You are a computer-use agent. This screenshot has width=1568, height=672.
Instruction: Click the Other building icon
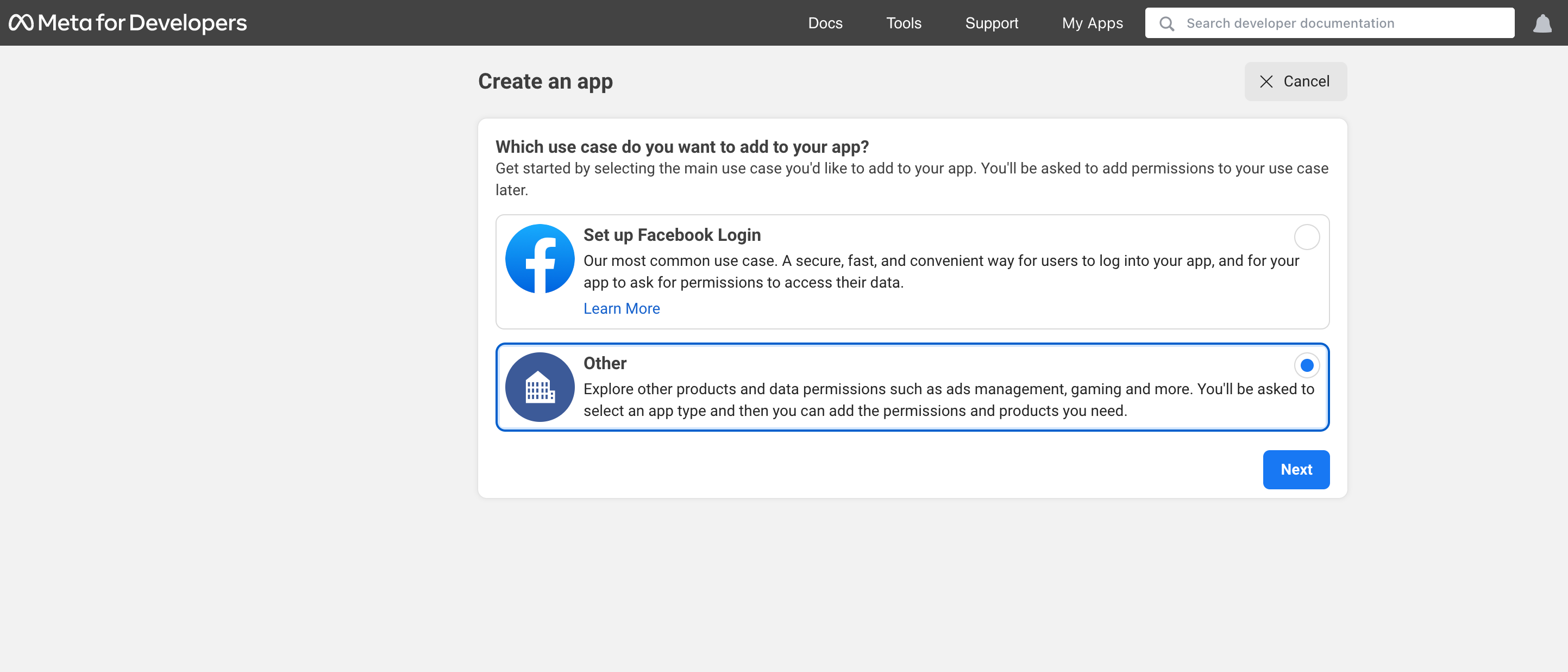pyautogui.click(x=540, y=387)
